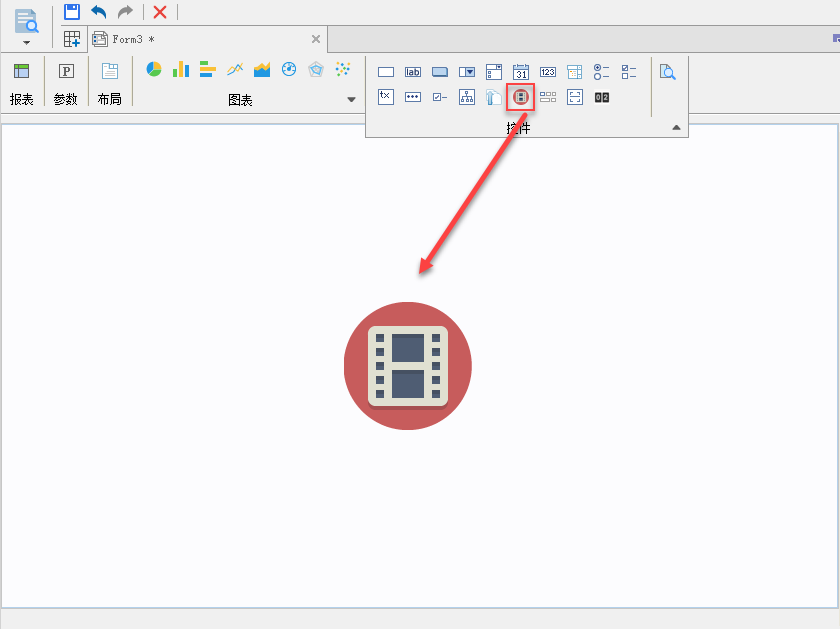Select the date picker calendar widget
840x629 pixels.
520,71
